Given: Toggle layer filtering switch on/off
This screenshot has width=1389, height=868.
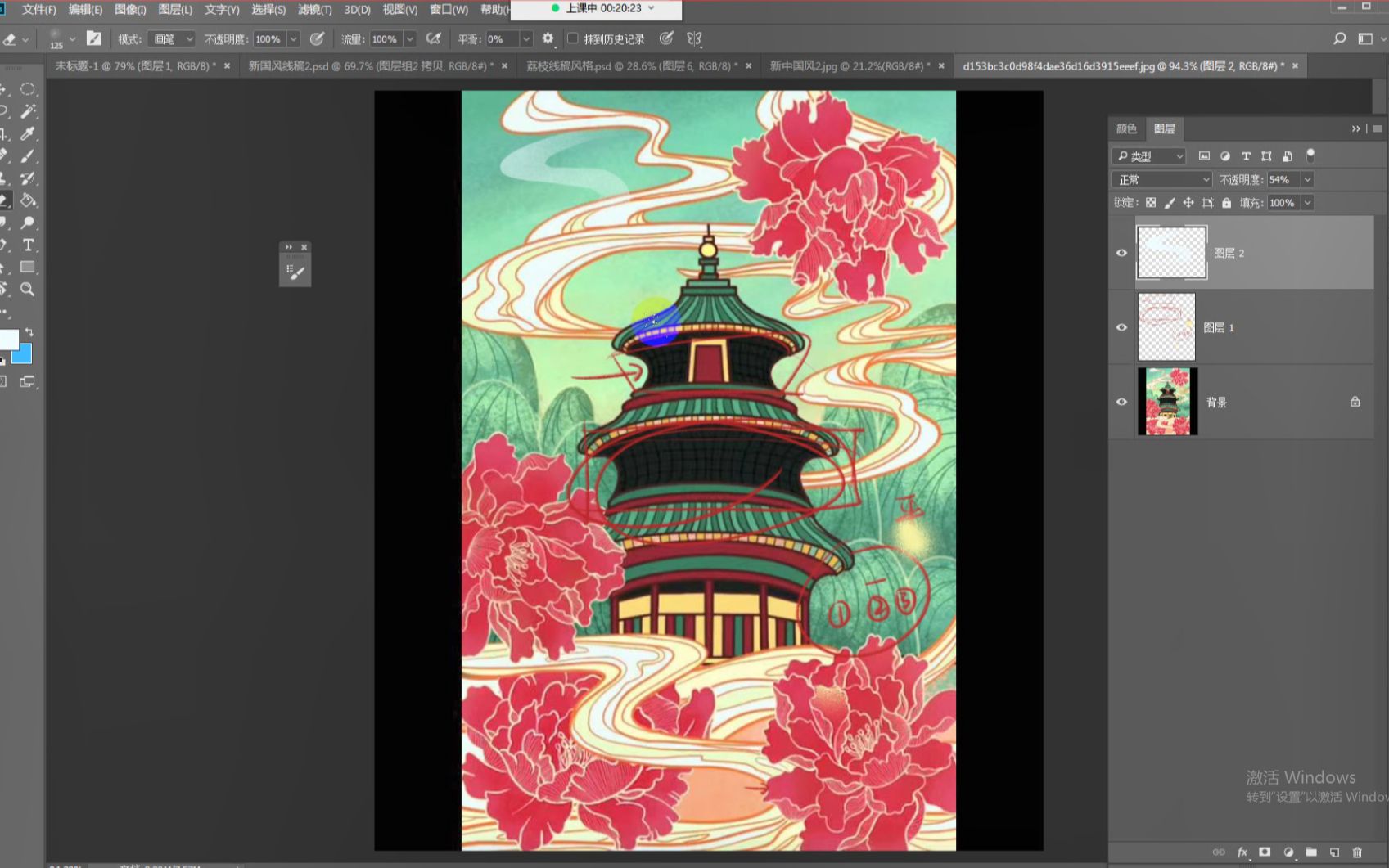Looking at the screenshot, I should (x=1310, y=155).
